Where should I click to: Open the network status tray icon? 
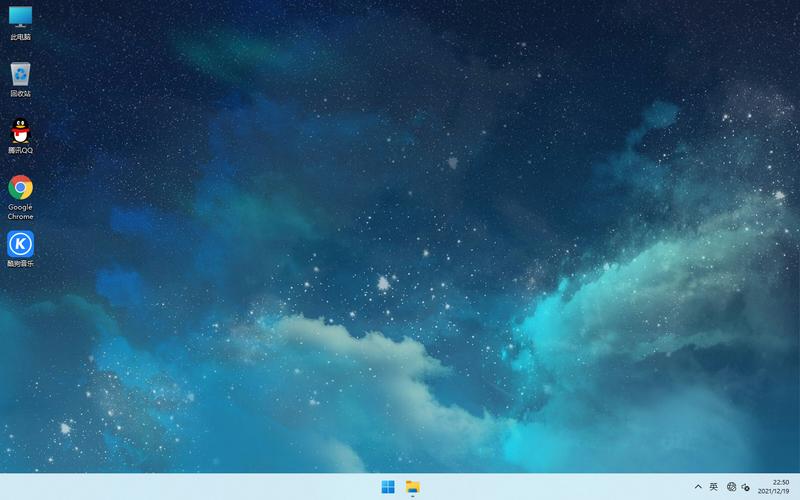[731, 487]
